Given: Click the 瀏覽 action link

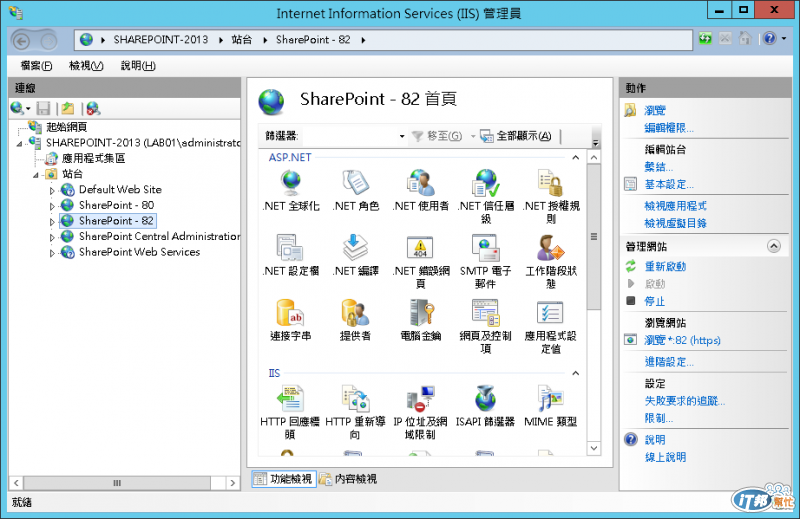Looking at the screenshot, I should coord(655,110).
